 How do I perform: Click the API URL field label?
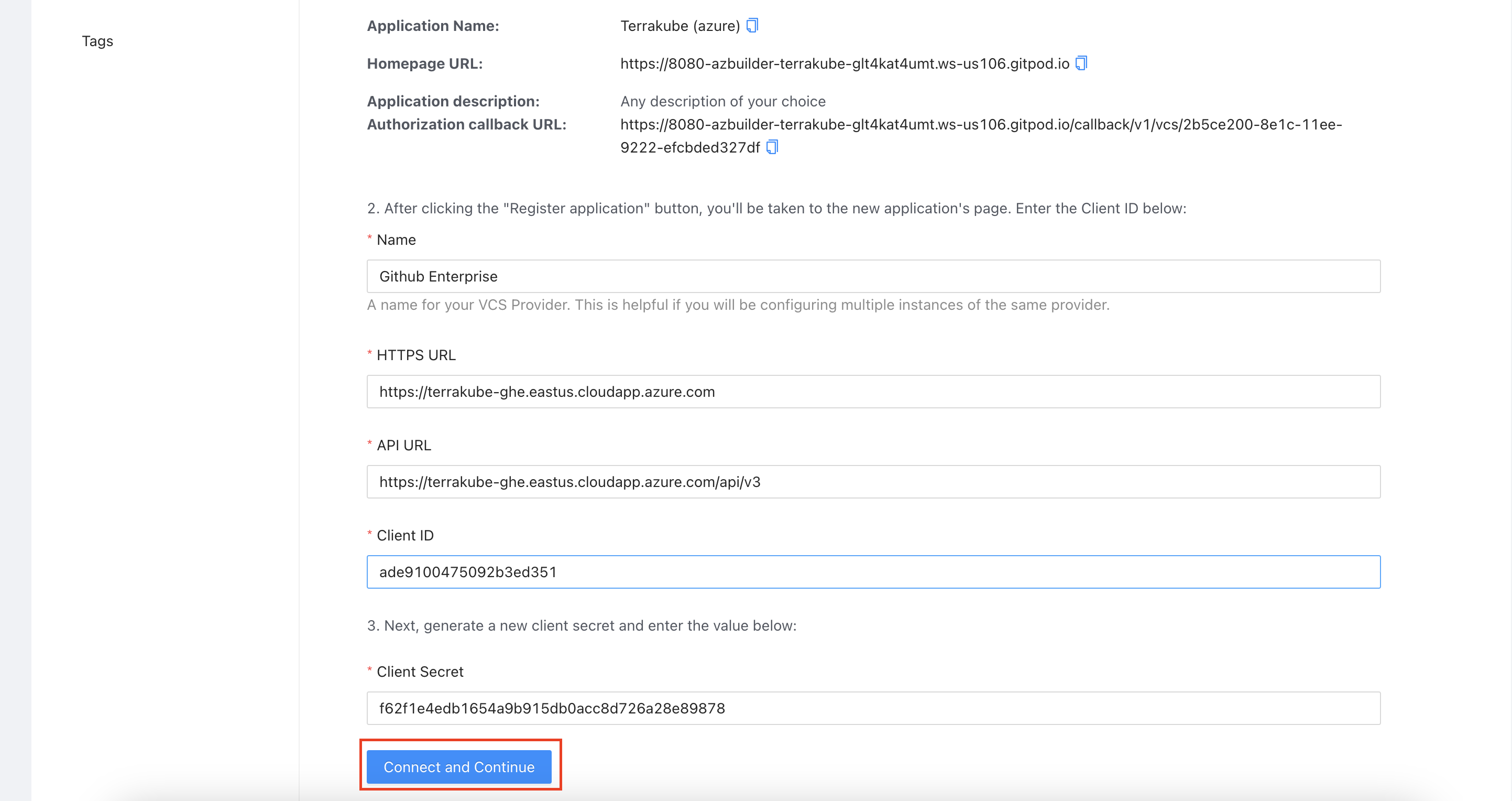404,445
